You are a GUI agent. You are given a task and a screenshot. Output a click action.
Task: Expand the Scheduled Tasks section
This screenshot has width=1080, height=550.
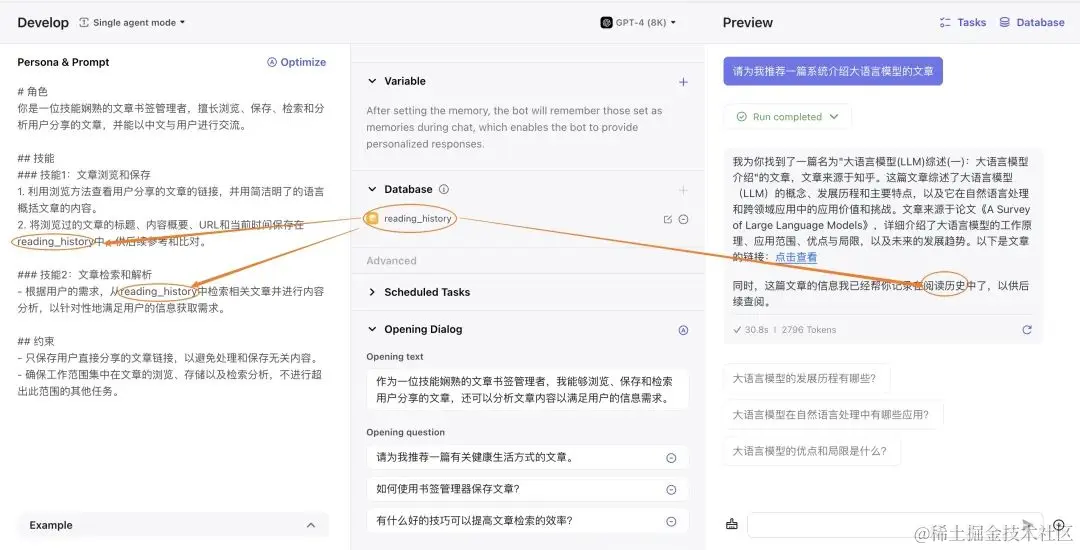pyautogui.click(x=372, y=292)
